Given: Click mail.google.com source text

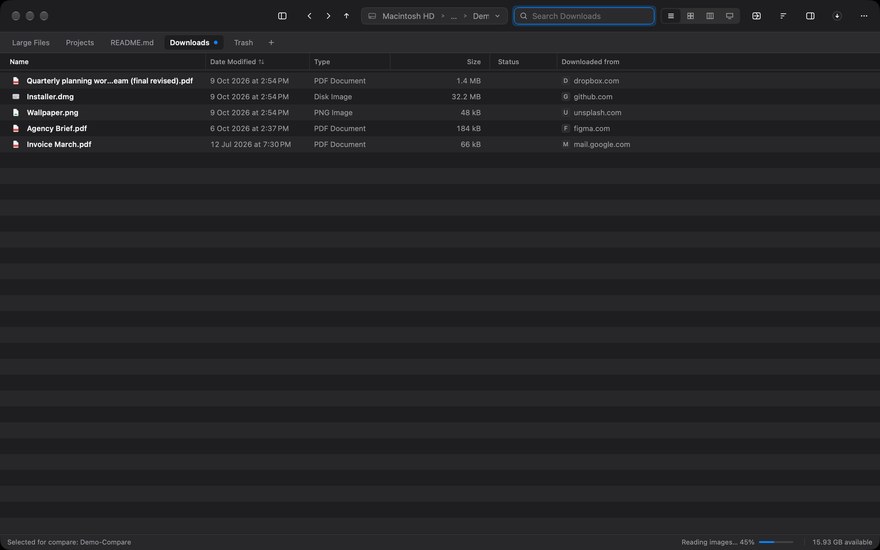Looking at the screenshot, I should point(602,144).
